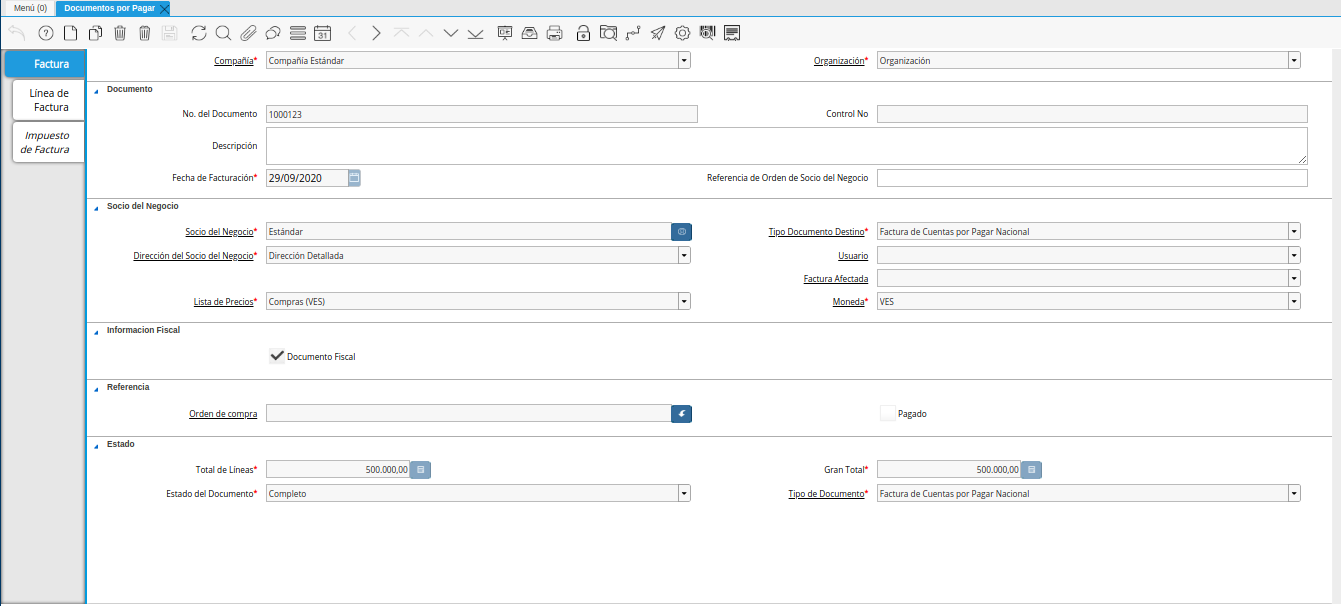
Task: Uncheck the Documento Fiscal checkbox
Action: (x=277, y=356)
